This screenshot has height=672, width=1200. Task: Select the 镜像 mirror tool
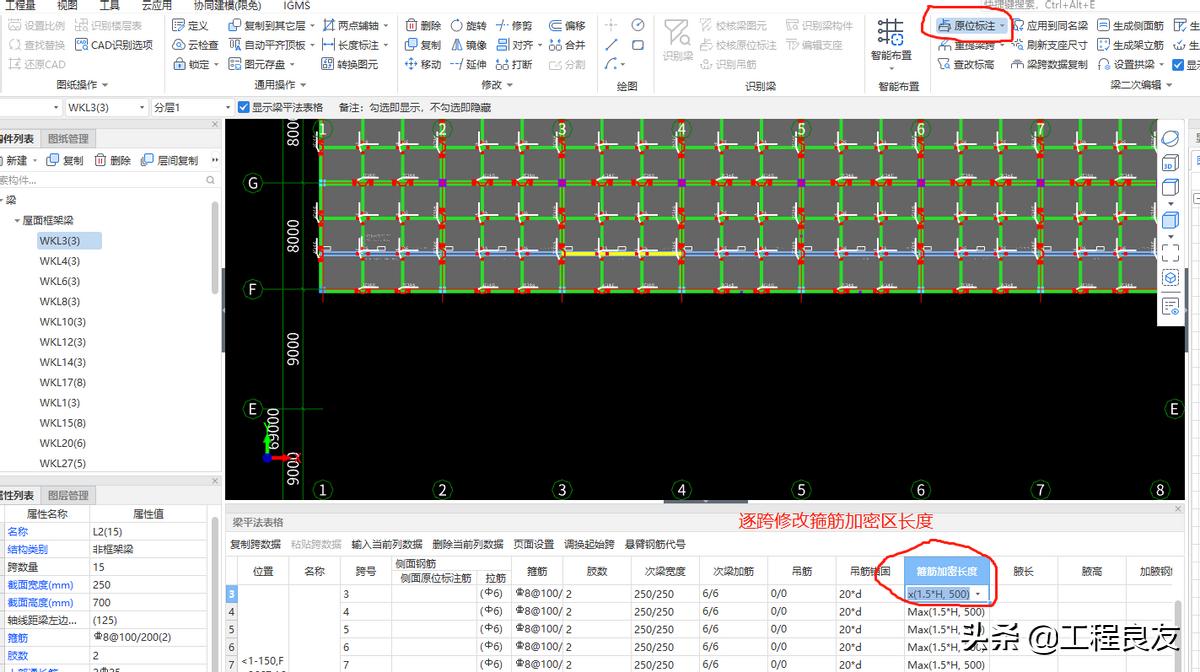[x=469, y=45]
